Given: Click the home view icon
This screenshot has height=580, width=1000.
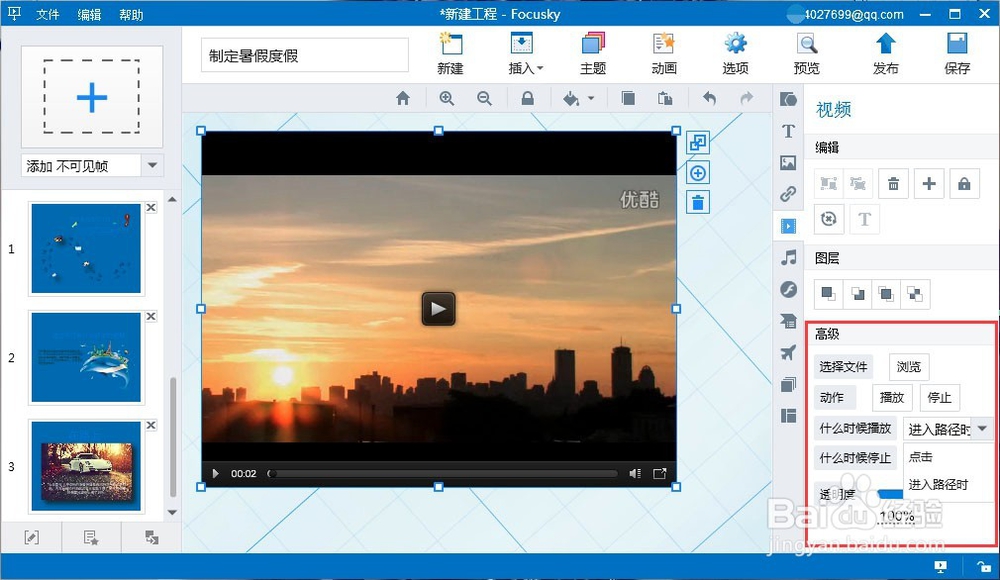Looking at the screenshot, I should coord(402,98).
